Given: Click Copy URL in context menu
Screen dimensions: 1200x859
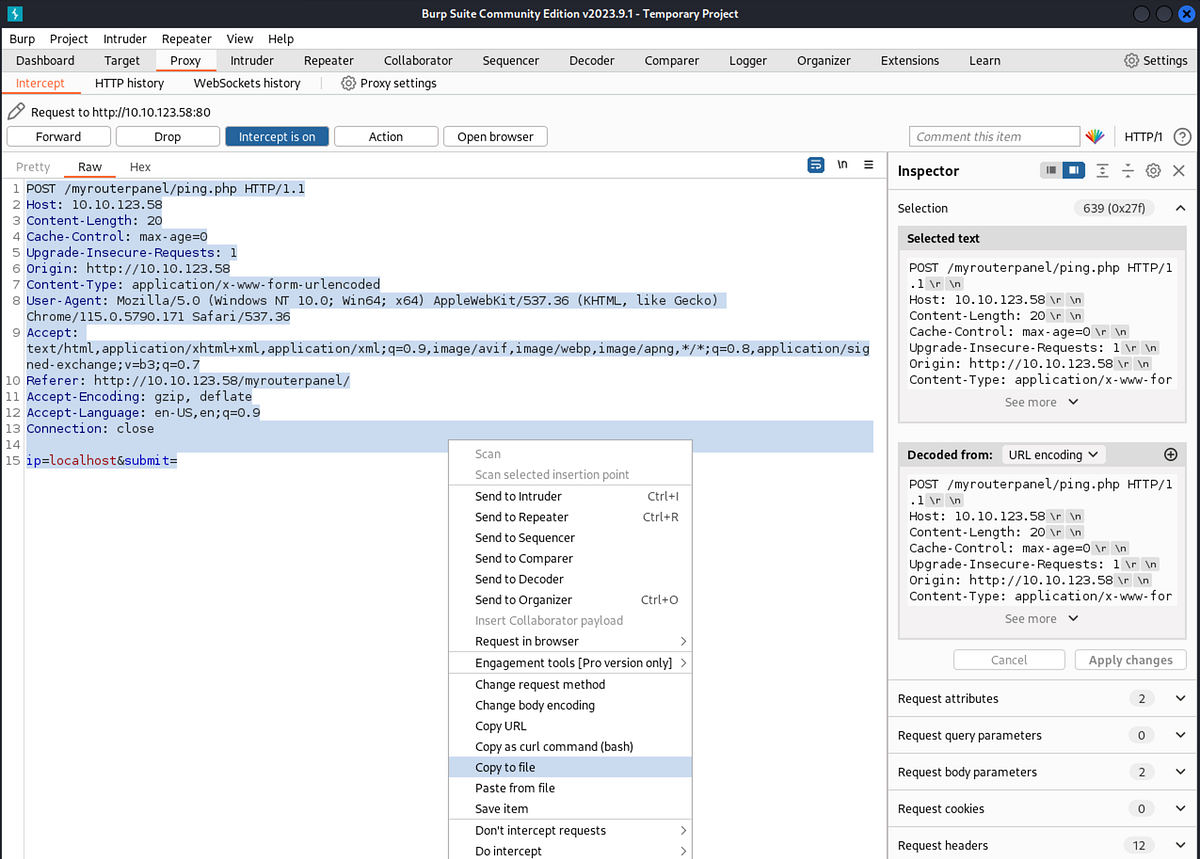Looking at the screenshot, I should tap(569, 726).
